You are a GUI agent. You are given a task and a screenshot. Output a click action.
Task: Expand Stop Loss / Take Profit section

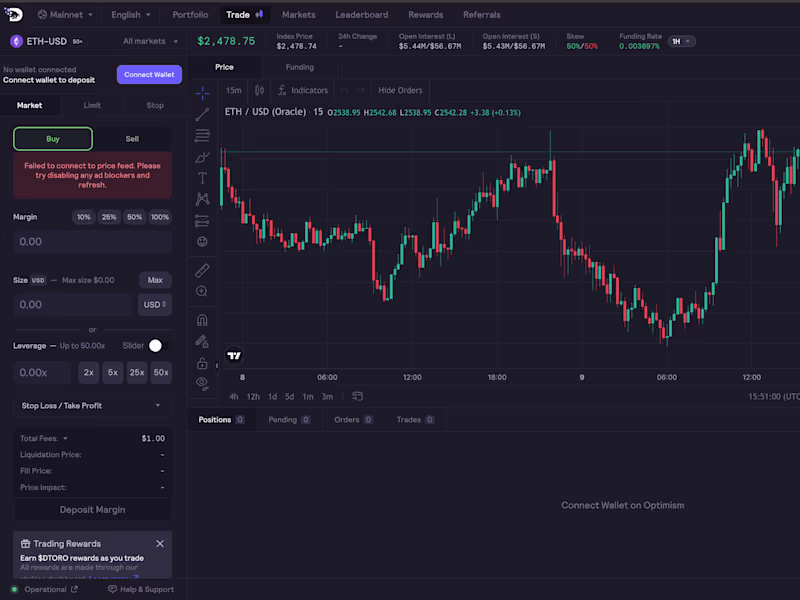[92, 406]
